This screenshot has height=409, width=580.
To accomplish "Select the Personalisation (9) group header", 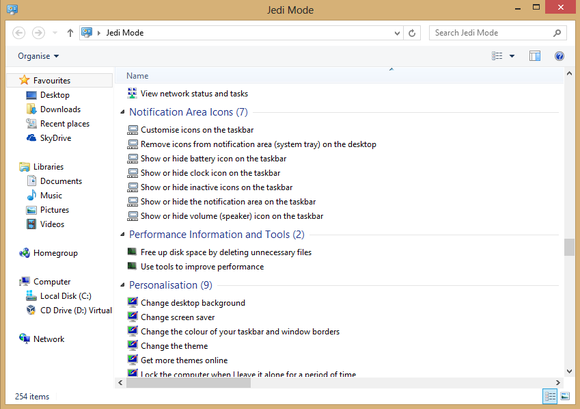I will point(171,285).
